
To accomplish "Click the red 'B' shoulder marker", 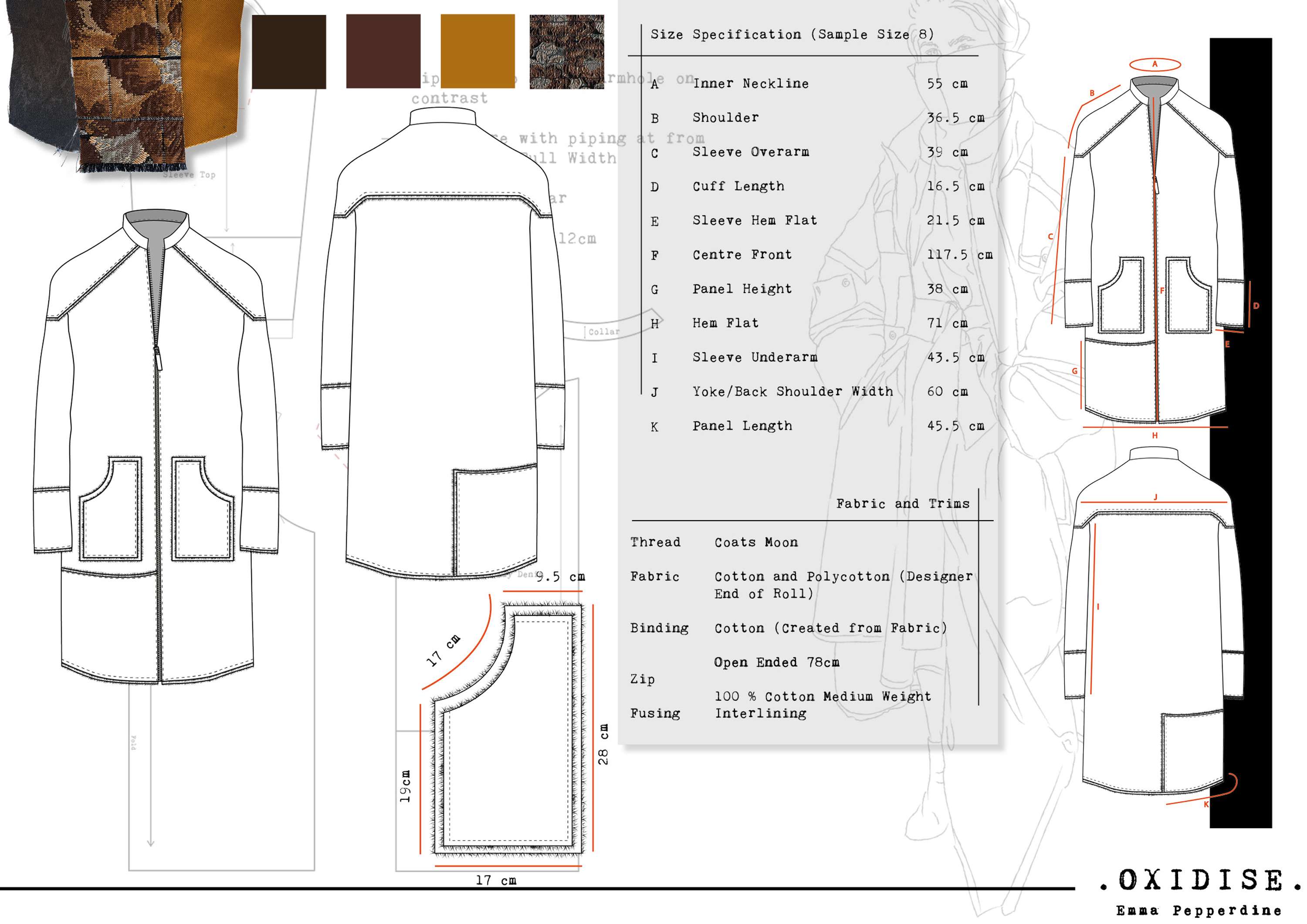I will point(1092,93).
